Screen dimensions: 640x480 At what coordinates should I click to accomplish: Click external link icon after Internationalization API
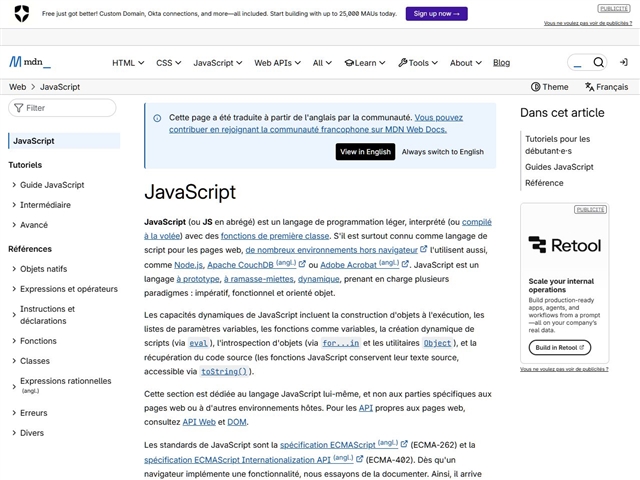click(359, 459)
